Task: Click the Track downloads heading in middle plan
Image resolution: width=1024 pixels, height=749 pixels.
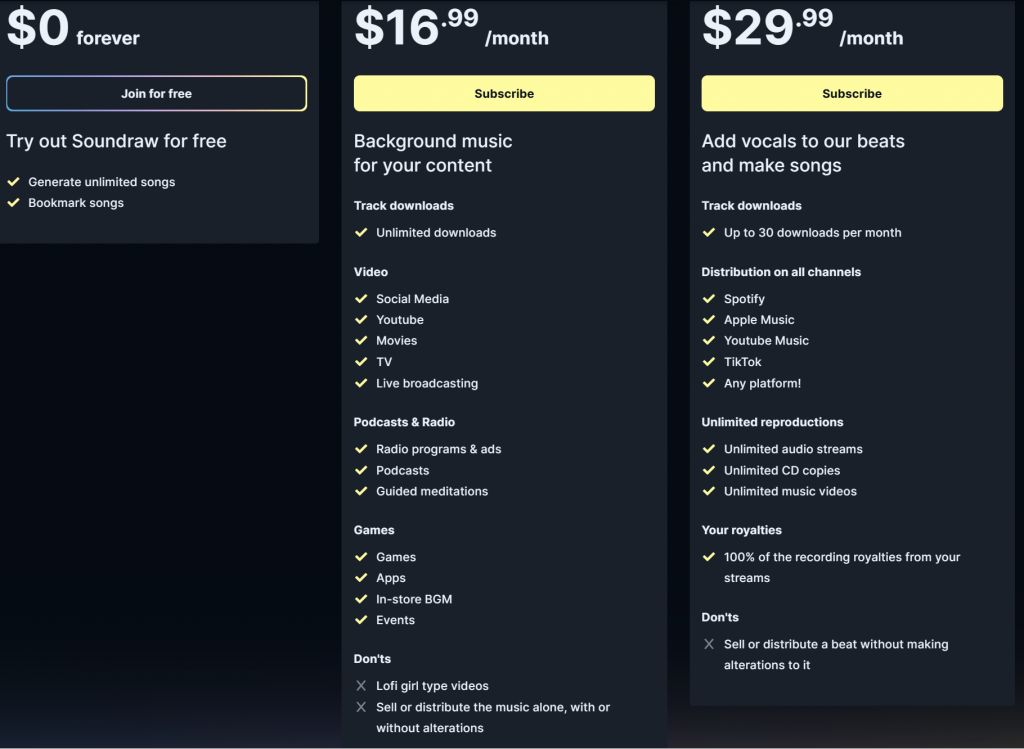Action: 403,206
